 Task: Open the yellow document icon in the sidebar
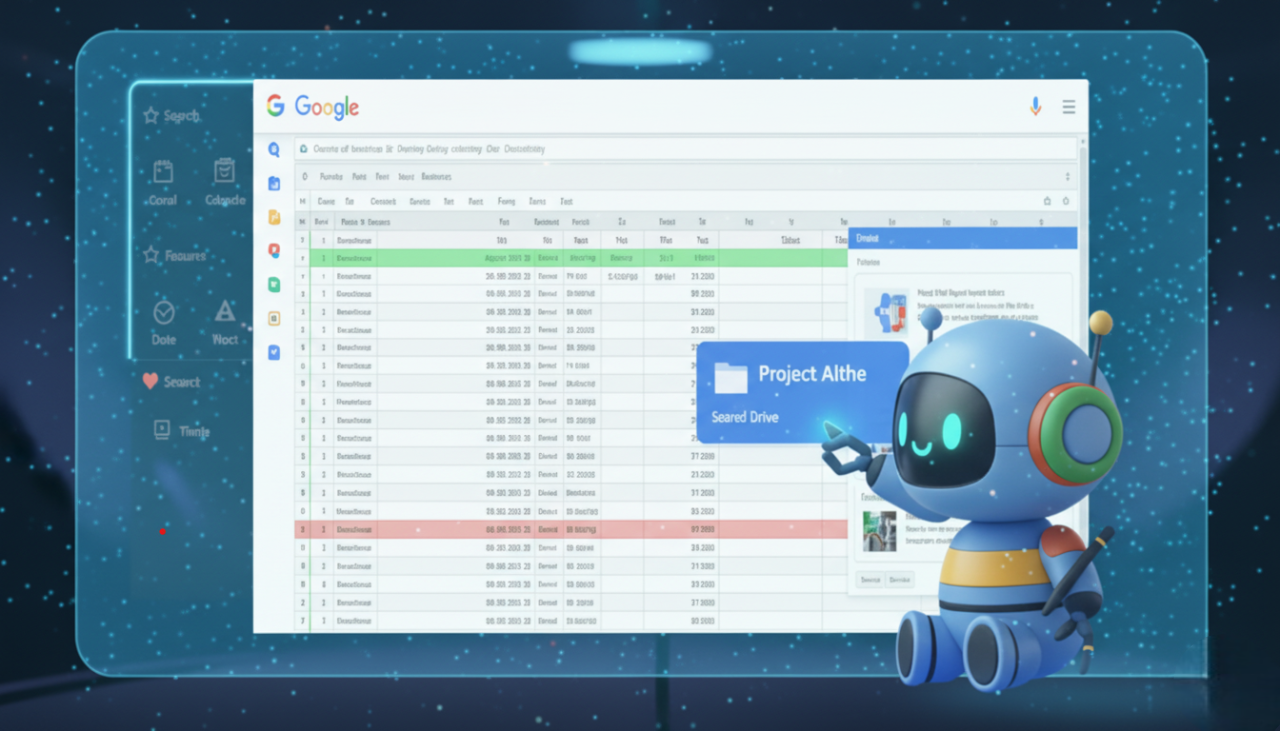click(274, 217)
